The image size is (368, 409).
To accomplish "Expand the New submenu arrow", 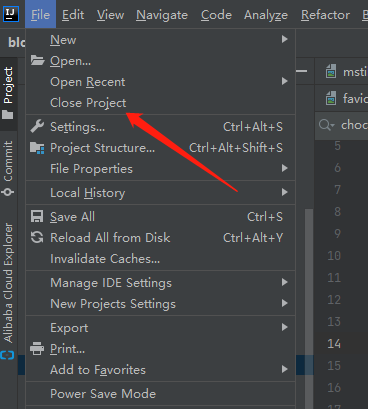I will tap(284, 39).
